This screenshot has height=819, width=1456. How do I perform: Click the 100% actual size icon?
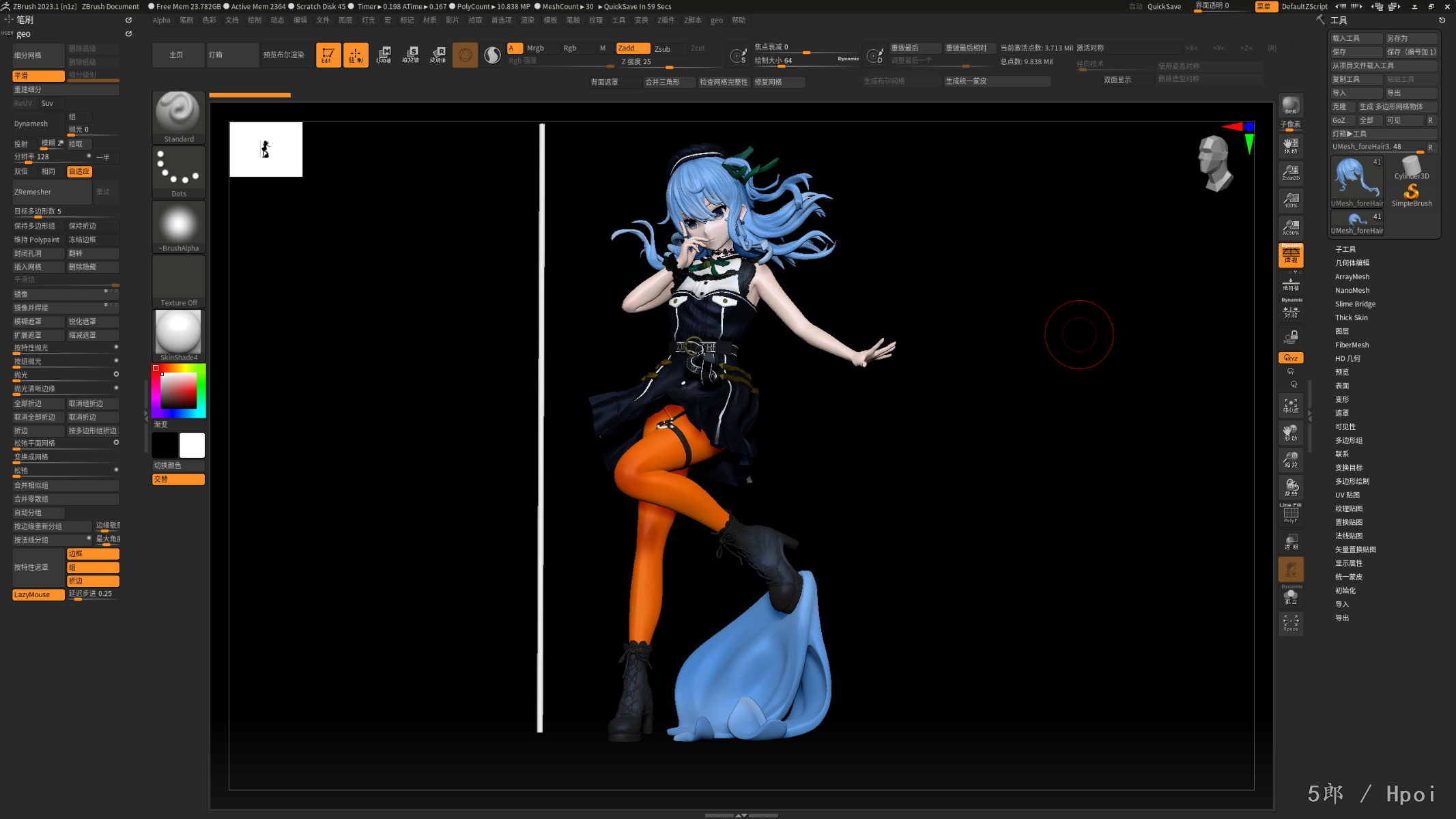tap(1291, 200)
